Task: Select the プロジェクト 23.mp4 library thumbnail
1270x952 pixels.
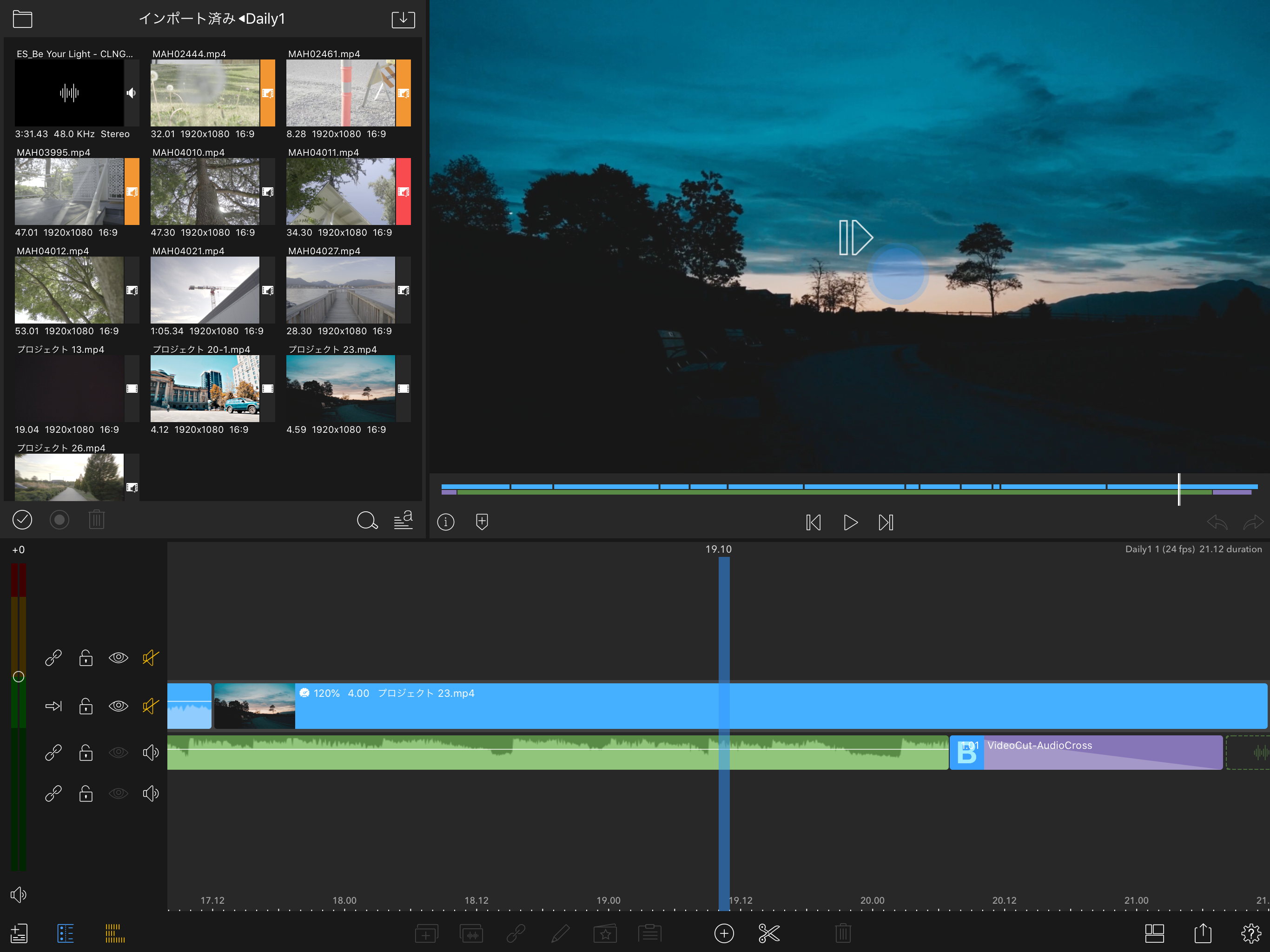Action: (x=340, y=389)
